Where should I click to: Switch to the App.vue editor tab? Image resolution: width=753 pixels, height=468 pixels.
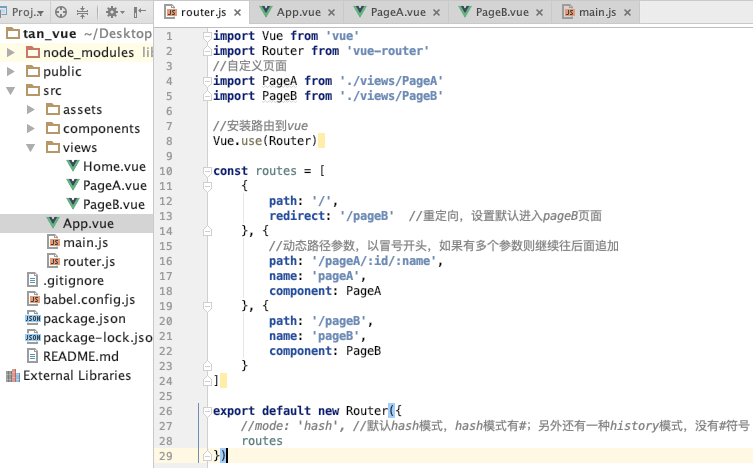click(x=298, y=12)
